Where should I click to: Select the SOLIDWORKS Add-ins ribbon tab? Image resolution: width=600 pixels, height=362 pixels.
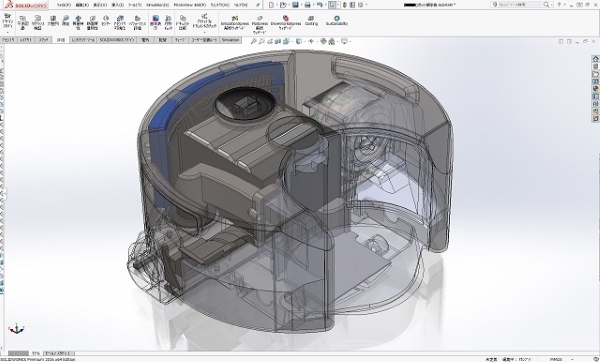[x=117, y=40]
